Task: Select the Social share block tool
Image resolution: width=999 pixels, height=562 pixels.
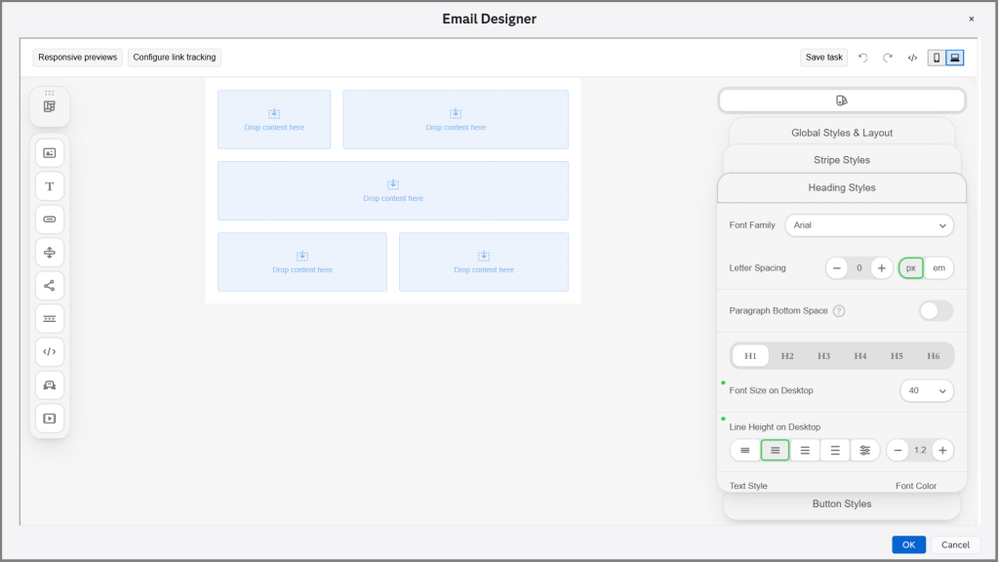Action: pyautogui.click(x=49, y=285)
